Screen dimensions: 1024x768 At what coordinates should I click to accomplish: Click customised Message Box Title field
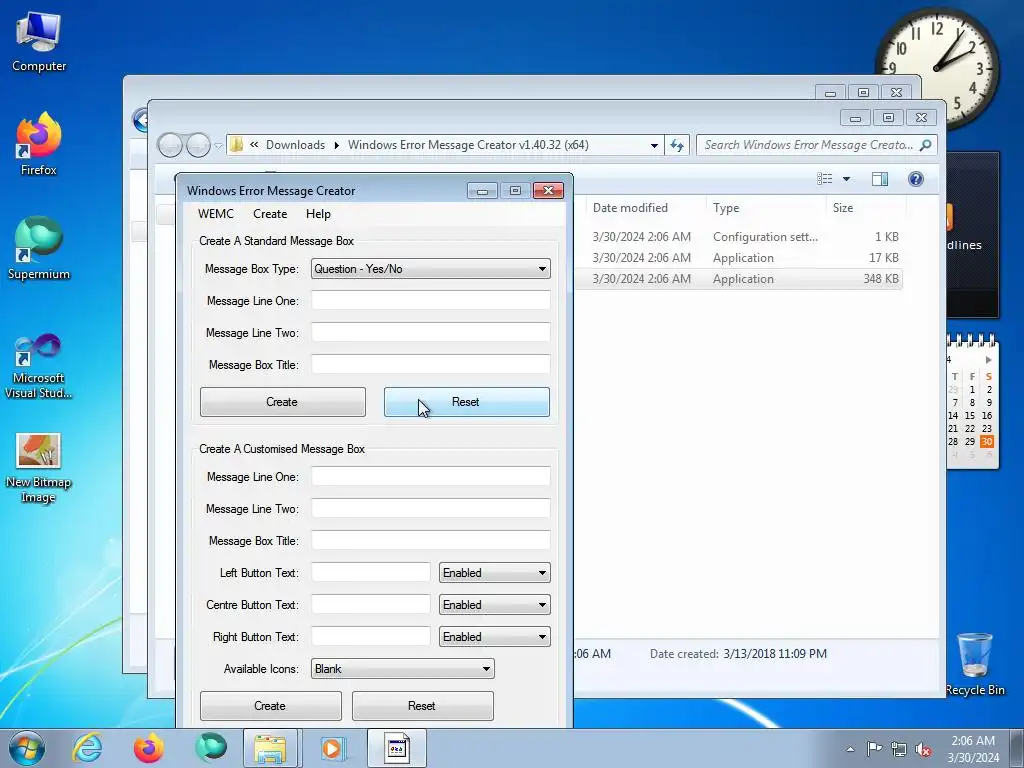pos(430,541)
